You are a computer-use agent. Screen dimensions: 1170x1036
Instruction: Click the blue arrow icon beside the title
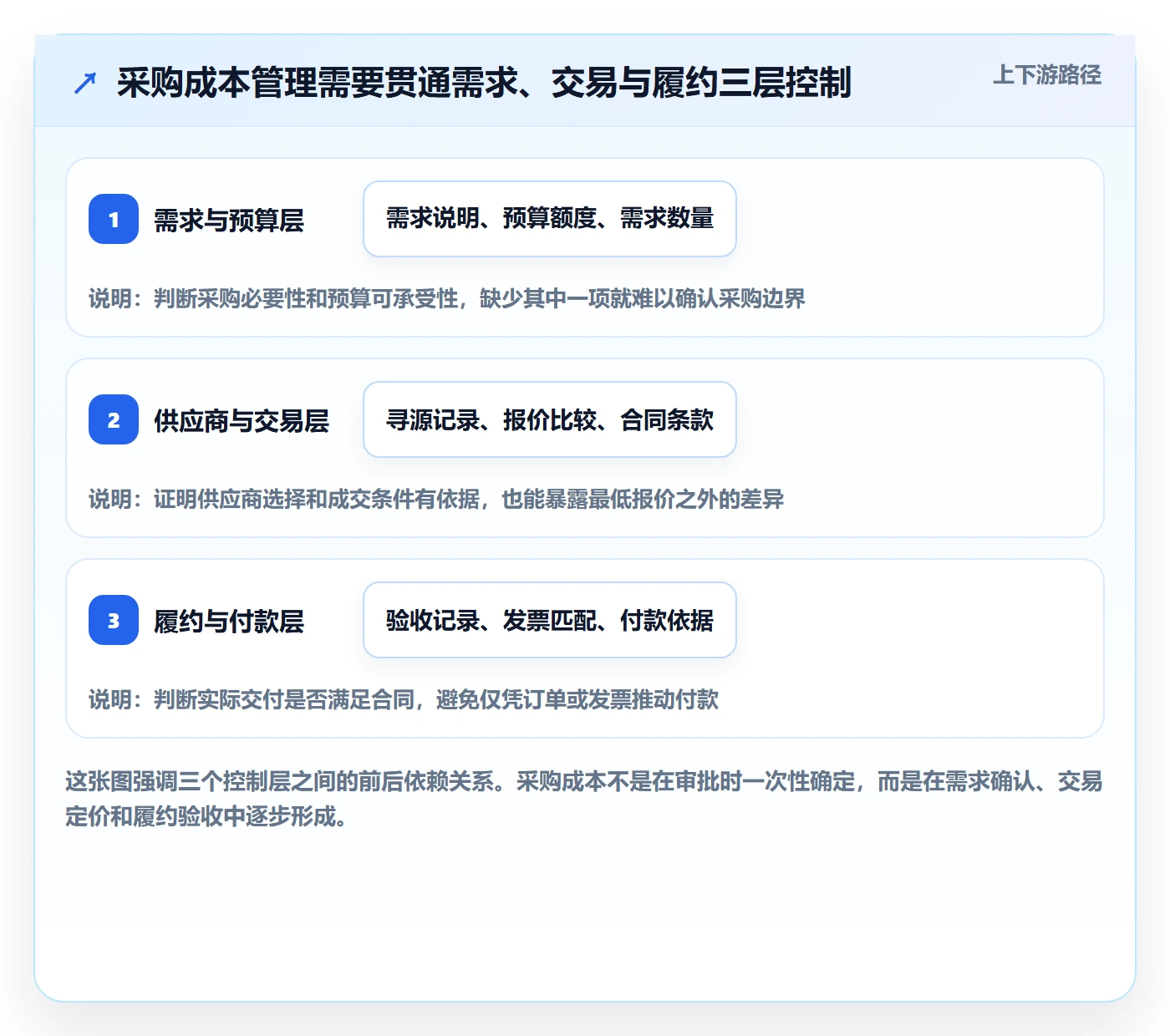coord(85,83)
